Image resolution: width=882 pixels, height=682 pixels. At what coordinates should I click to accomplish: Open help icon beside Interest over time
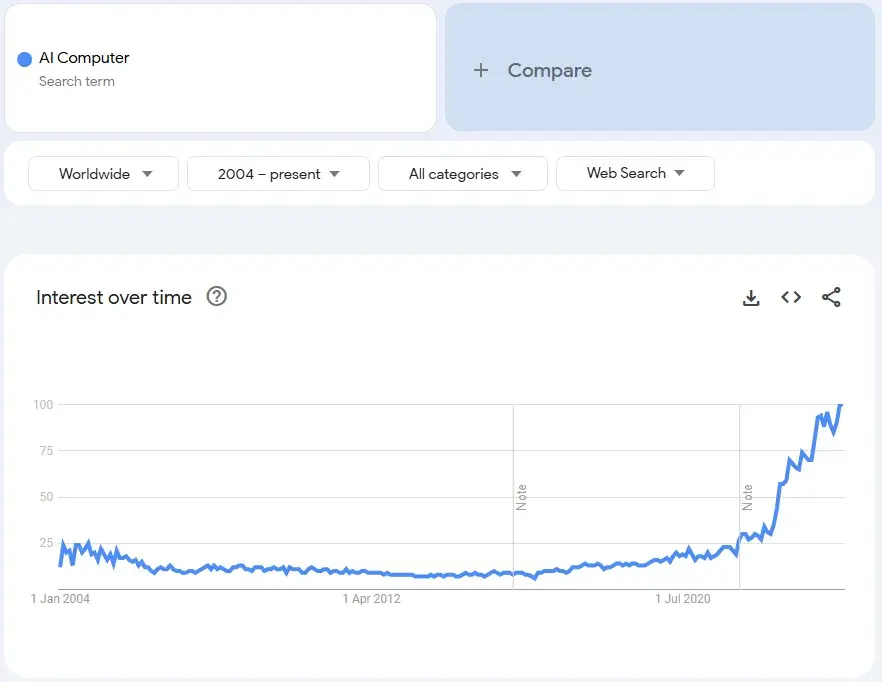point(216,297)
